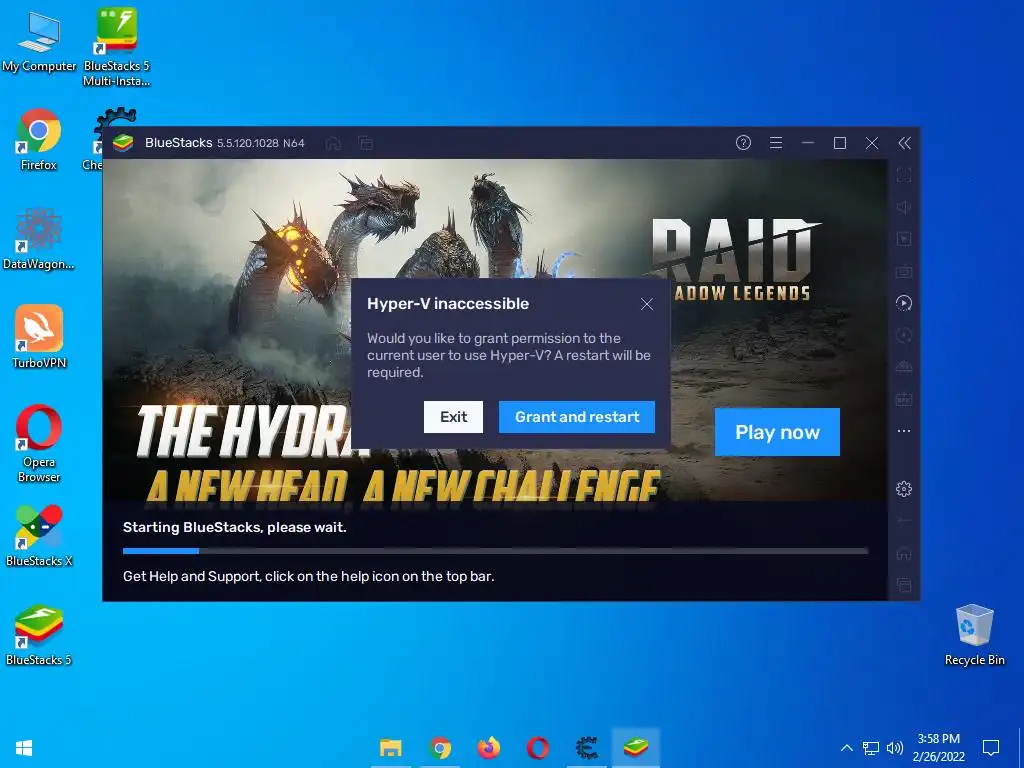Click the Android home icon in sidebar
The image size is (1024, 768).
pos(904,554)
